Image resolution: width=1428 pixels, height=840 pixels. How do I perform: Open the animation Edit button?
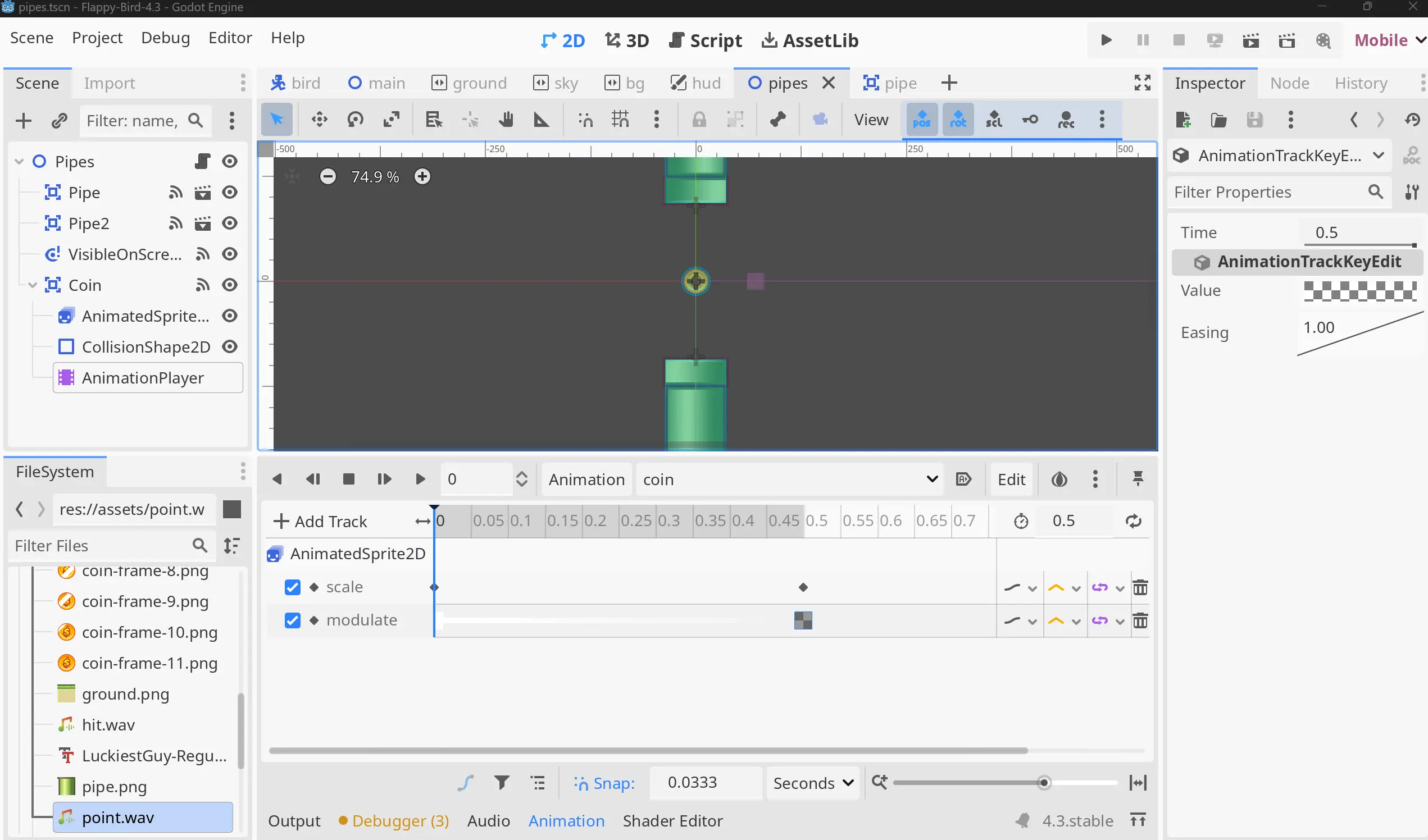[x=1012, y=480]
